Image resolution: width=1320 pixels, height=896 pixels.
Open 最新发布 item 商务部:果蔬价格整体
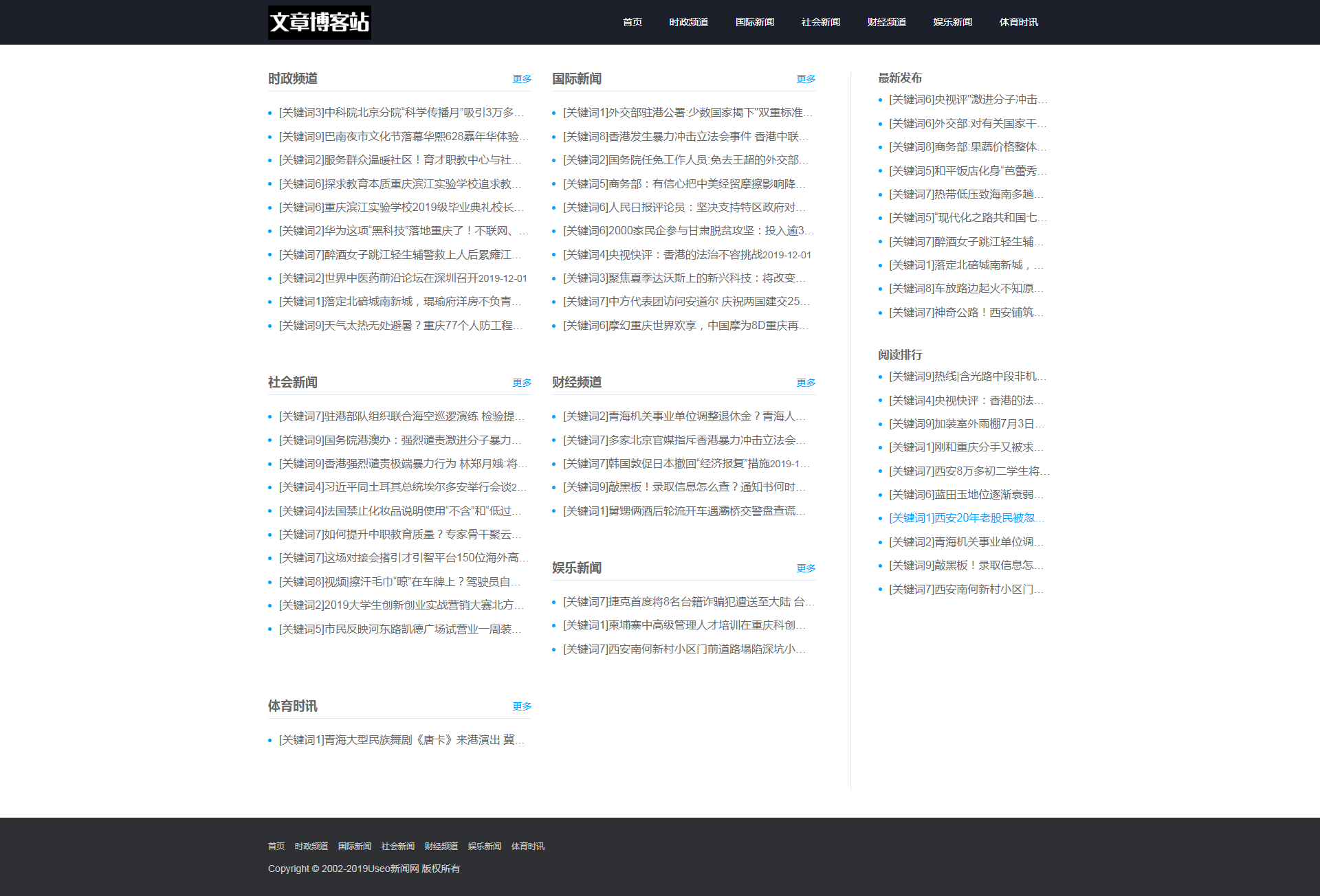(x=968, y=147)
